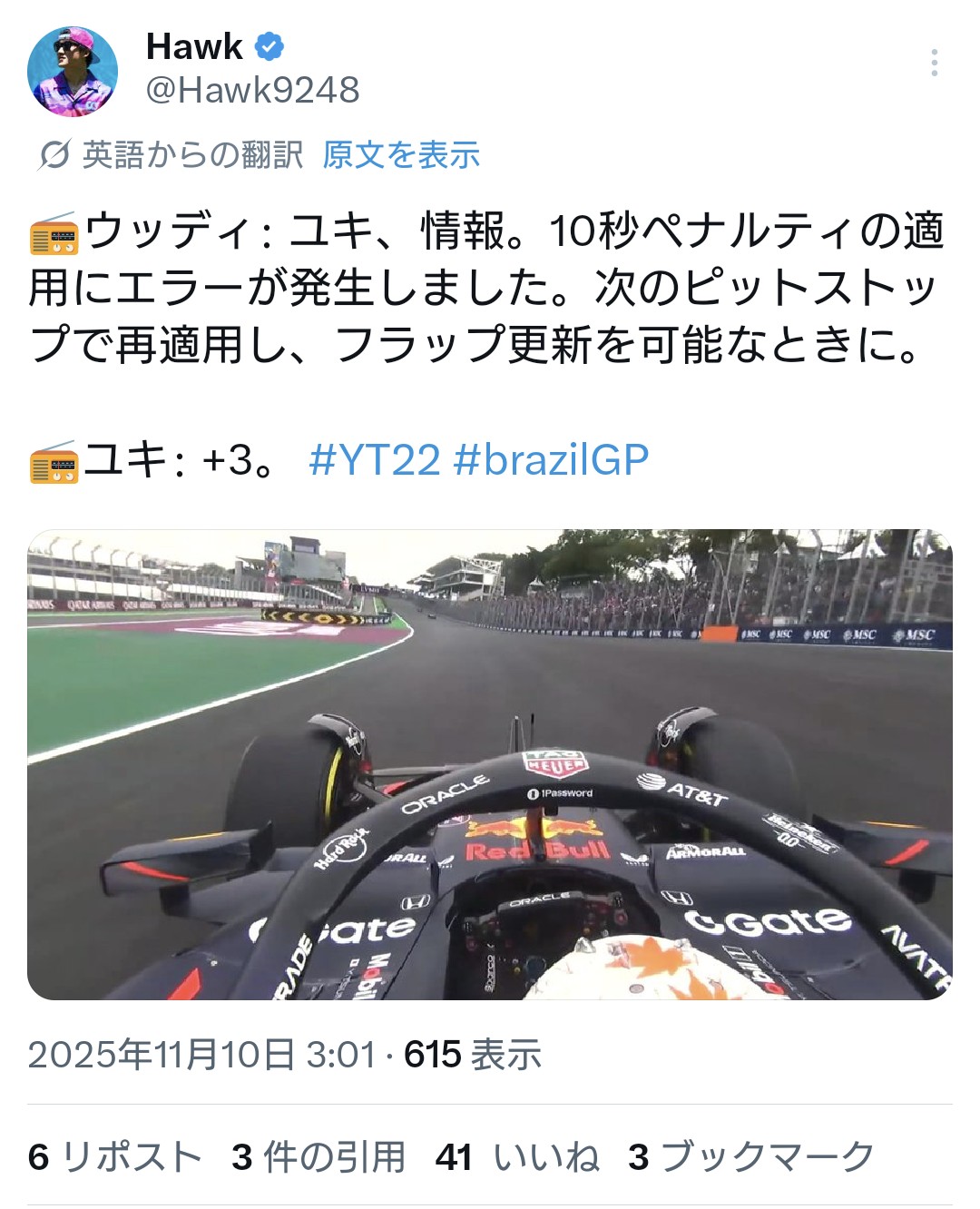Open the Red Bull onboard image

pyautogui.click(x=490, y=764)
